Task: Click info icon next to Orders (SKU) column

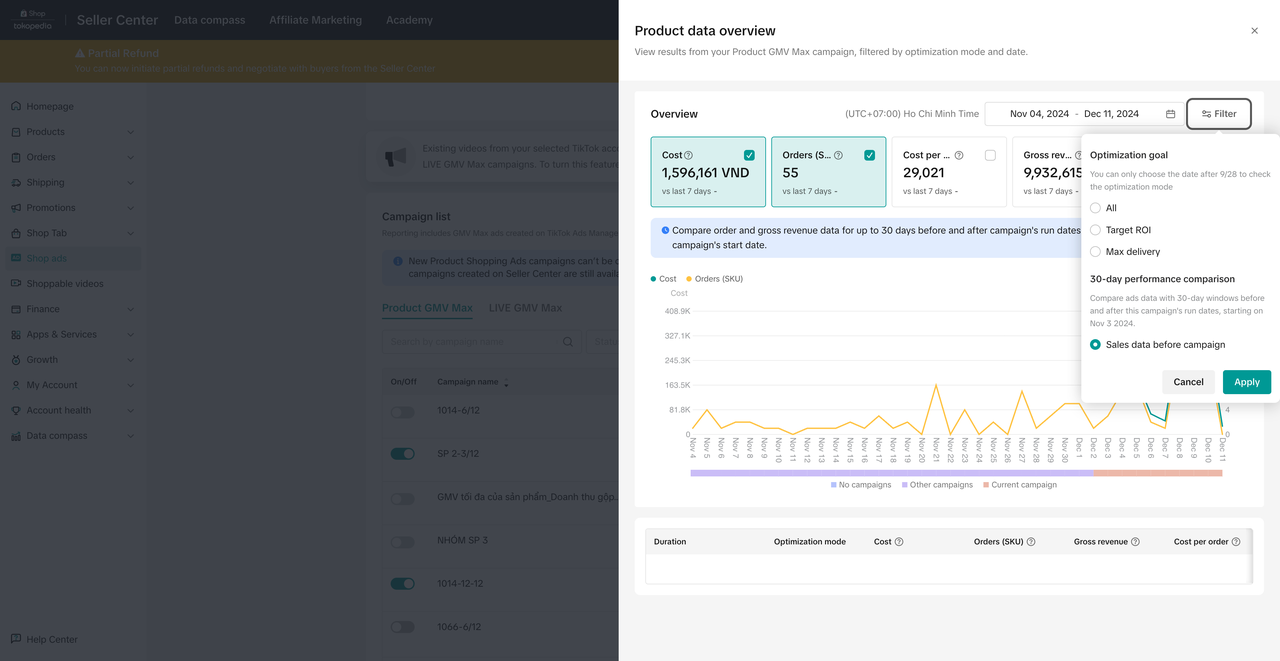Action: point(1031,542)
